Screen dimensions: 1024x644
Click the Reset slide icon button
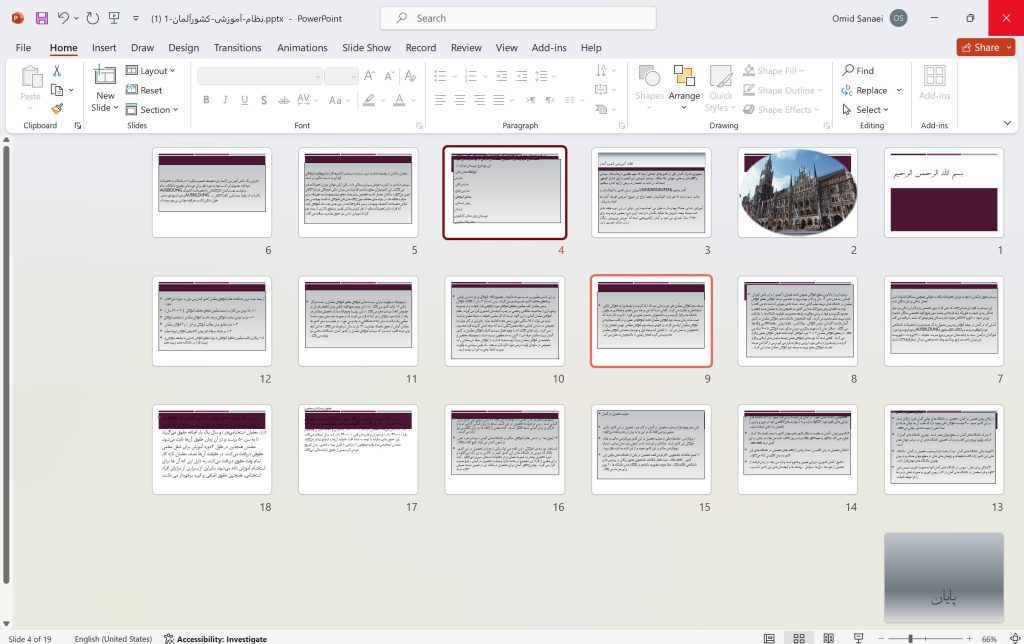pos(144,90)
